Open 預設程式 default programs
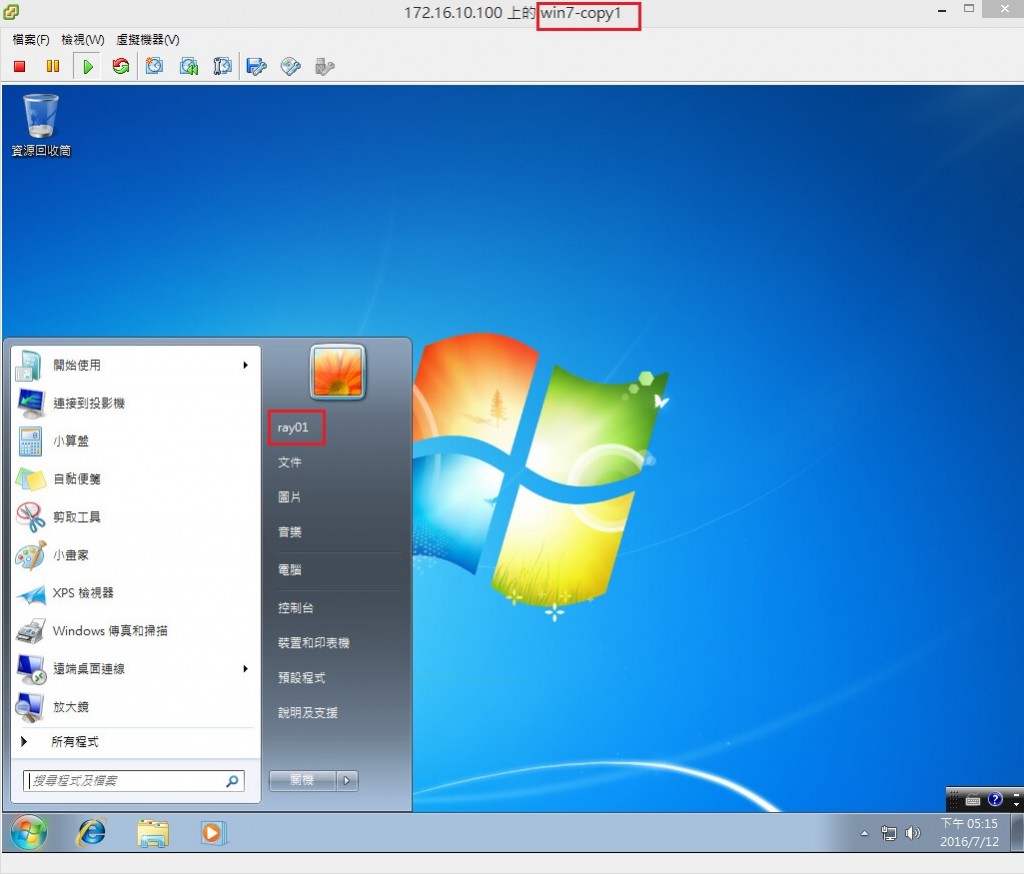 [x=301, y=677]
